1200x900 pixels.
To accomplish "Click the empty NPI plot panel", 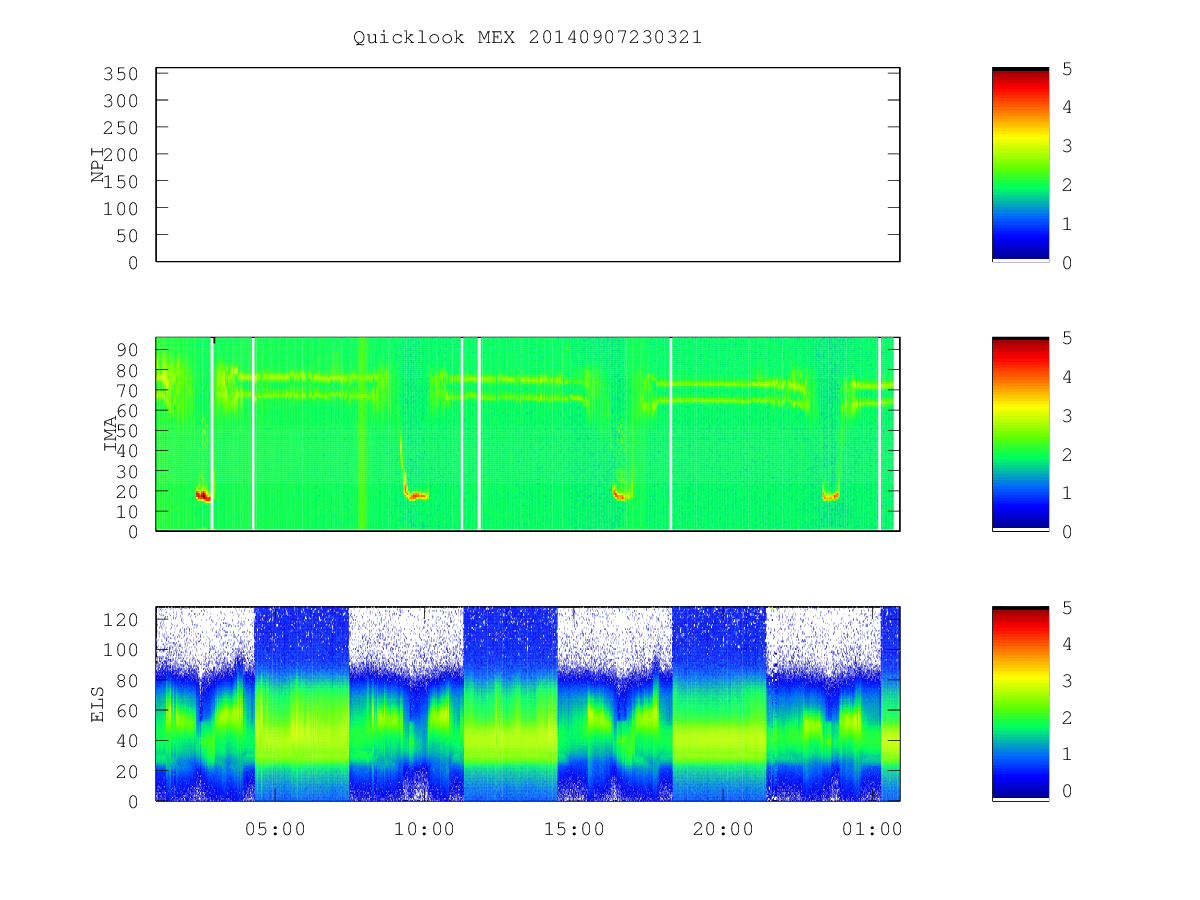I will coord(528,165).
